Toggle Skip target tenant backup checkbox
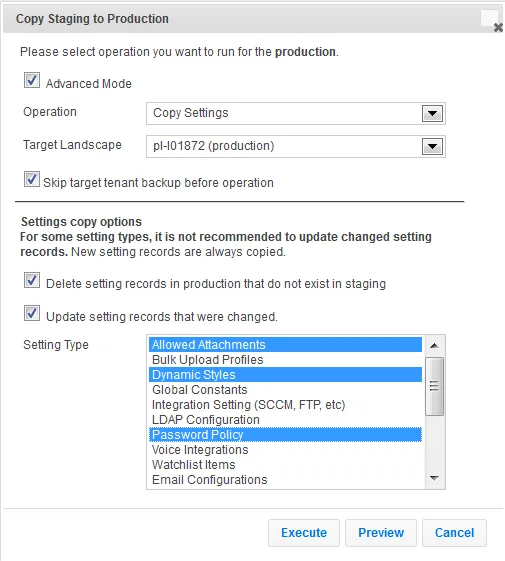This screenshot has width=505, height=561. click(32, 179)
